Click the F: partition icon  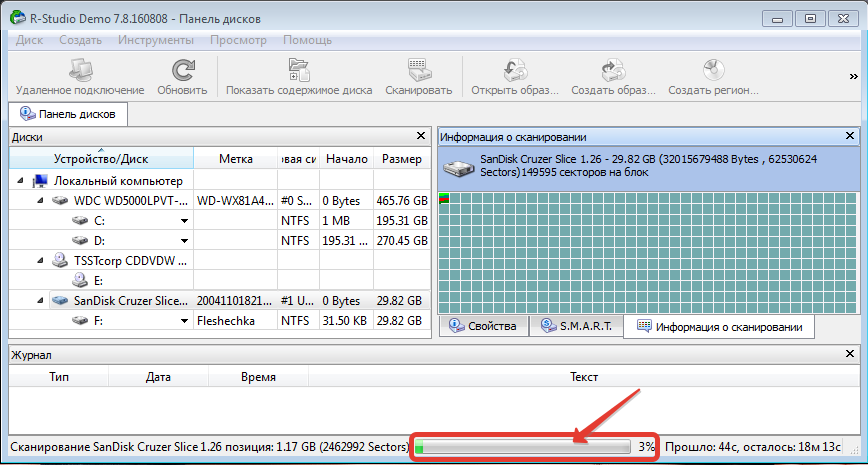click(x=80, y=321)
